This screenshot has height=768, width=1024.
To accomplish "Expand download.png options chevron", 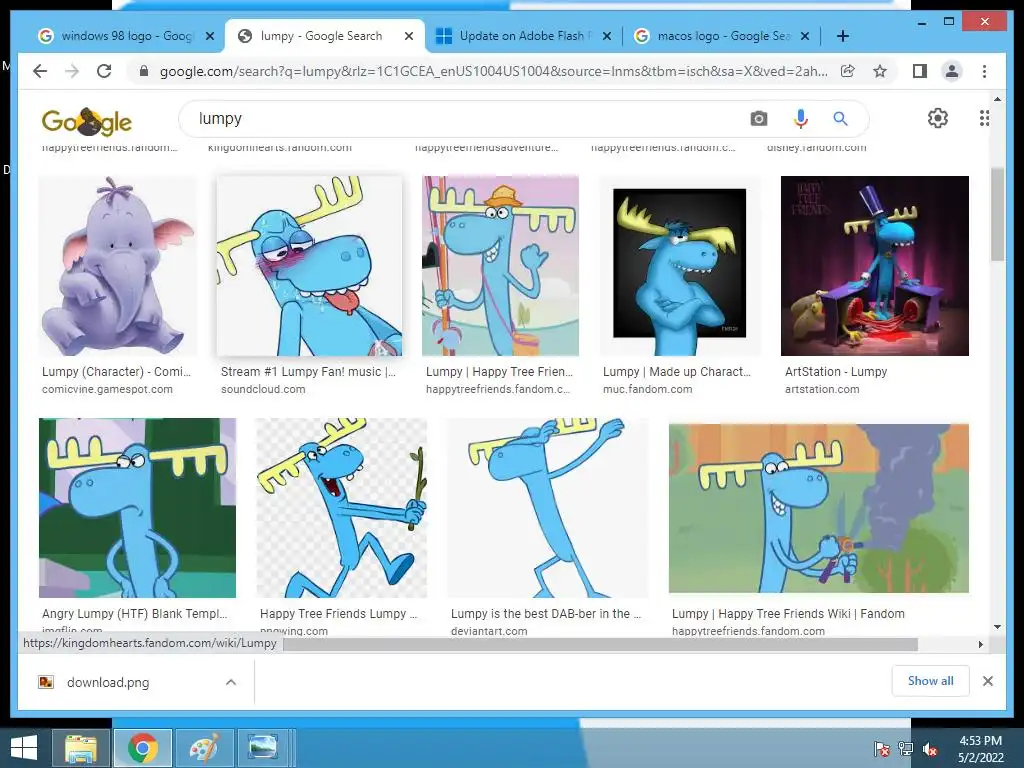I will tap(231, 682).
